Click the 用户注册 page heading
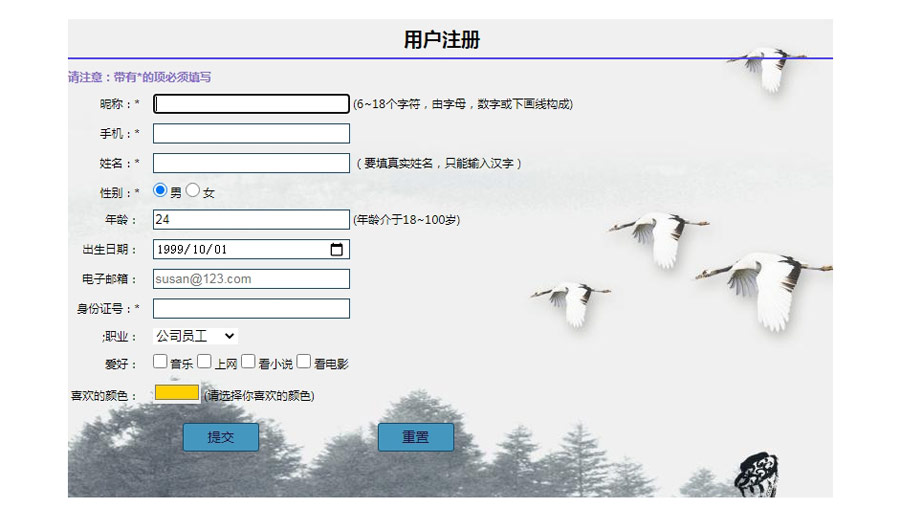The image size is (900, 508). pyautogui.click(x=442, y=40)
